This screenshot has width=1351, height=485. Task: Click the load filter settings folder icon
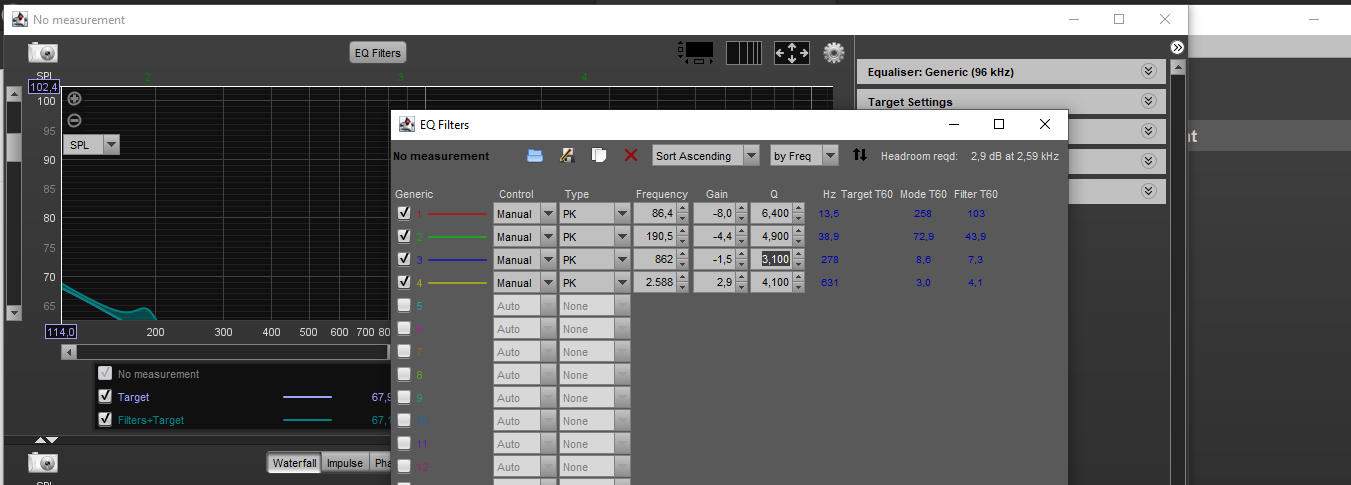click(x=535, y=155)
